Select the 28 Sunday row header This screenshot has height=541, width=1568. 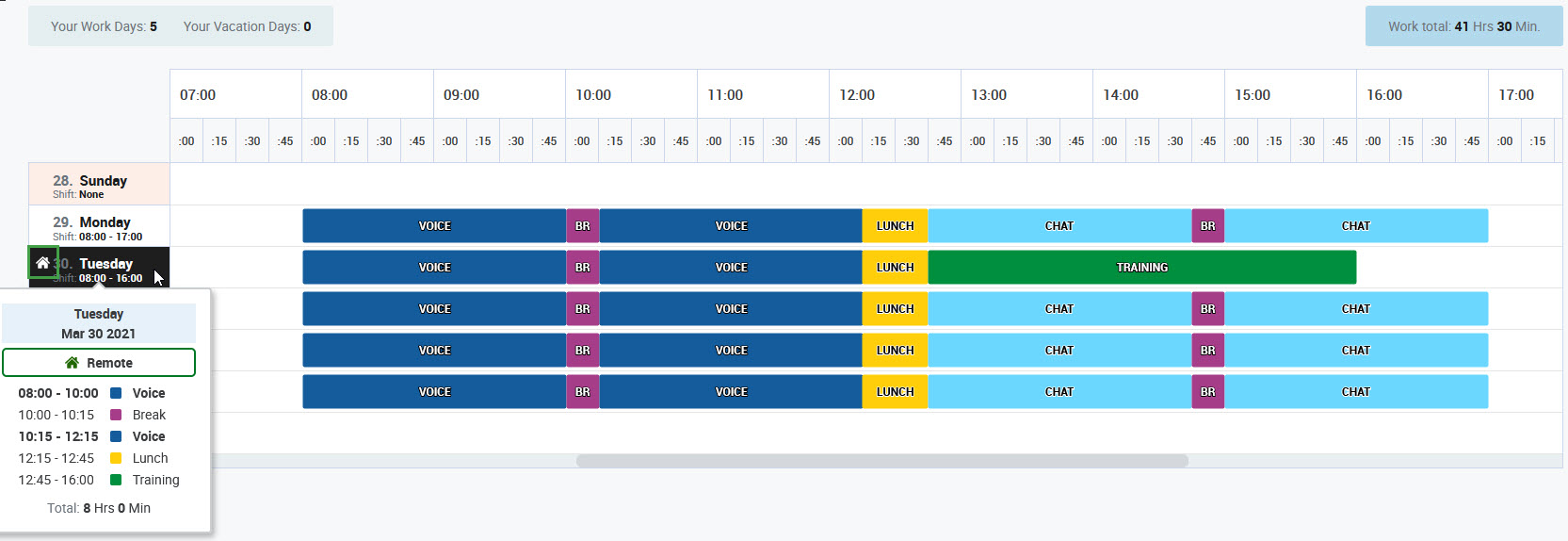coord(99,185)
